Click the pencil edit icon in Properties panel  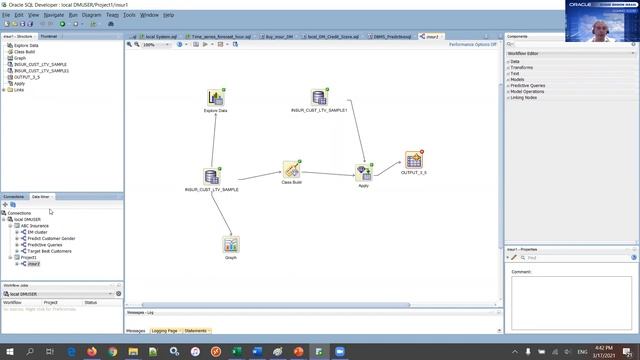514,258
